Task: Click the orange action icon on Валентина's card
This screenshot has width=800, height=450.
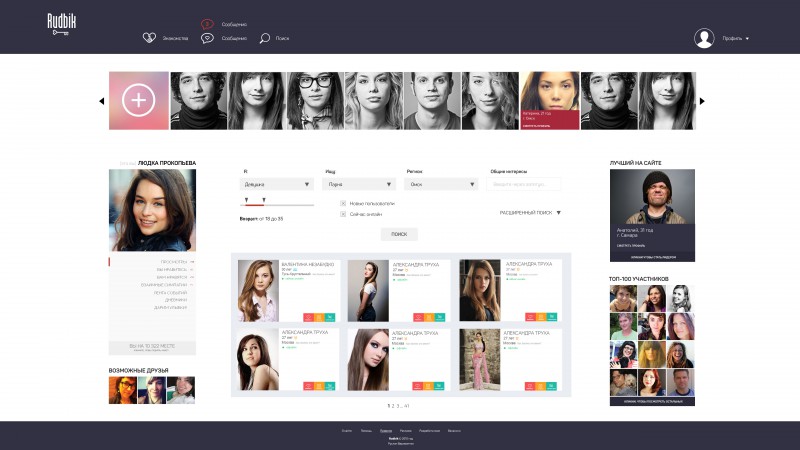Action: (319, 317)
